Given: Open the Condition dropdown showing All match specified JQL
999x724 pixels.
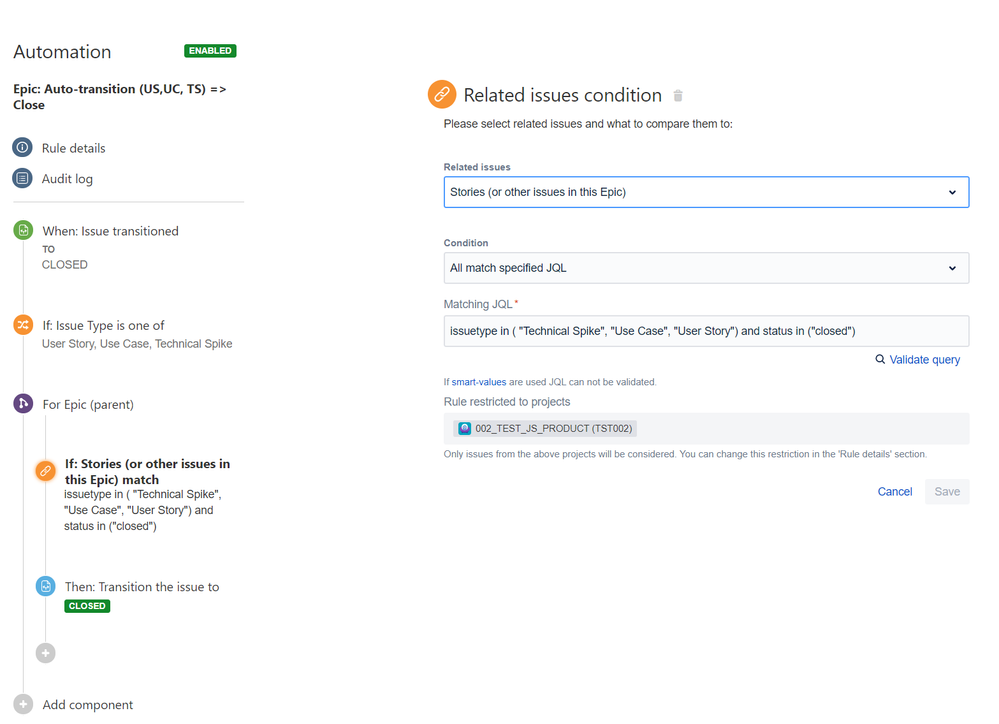Looking at the screenshot, I should (x=706, y=268).
